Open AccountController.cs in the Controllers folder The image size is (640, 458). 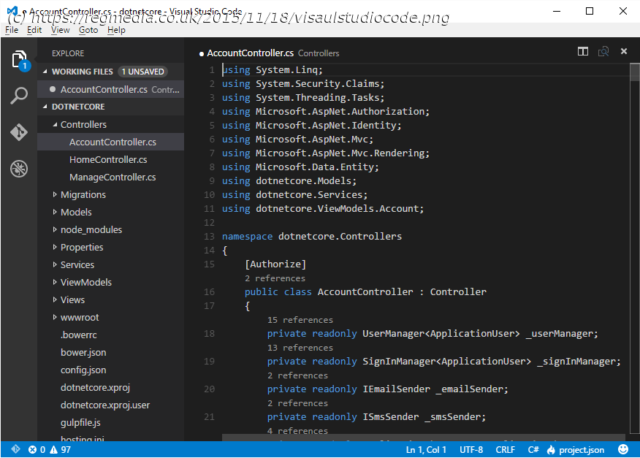(113, 142)
